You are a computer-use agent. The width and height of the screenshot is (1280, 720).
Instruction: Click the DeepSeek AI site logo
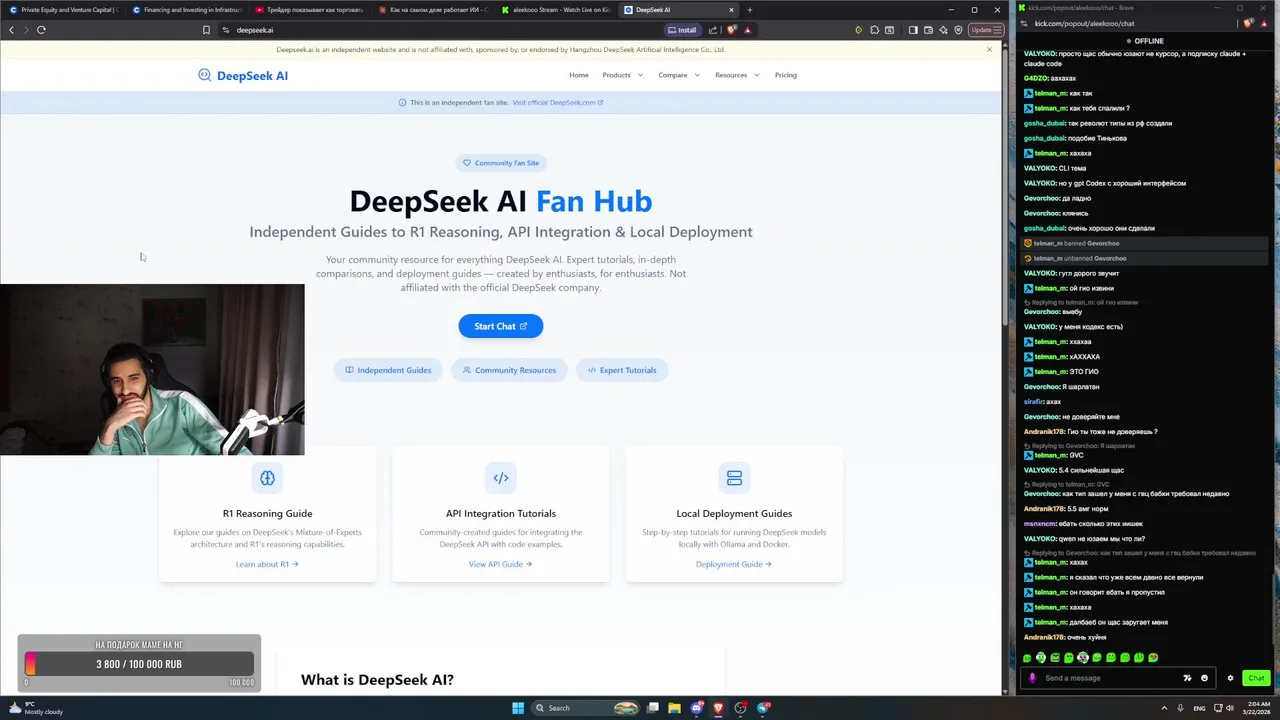243,75
